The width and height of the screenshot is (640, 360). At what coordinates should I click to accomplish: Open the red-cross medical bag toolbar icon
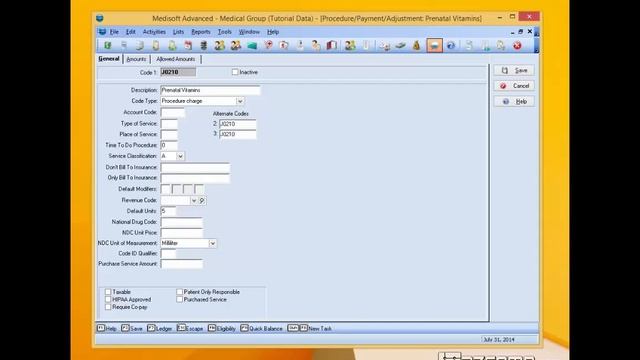[284, 45]
